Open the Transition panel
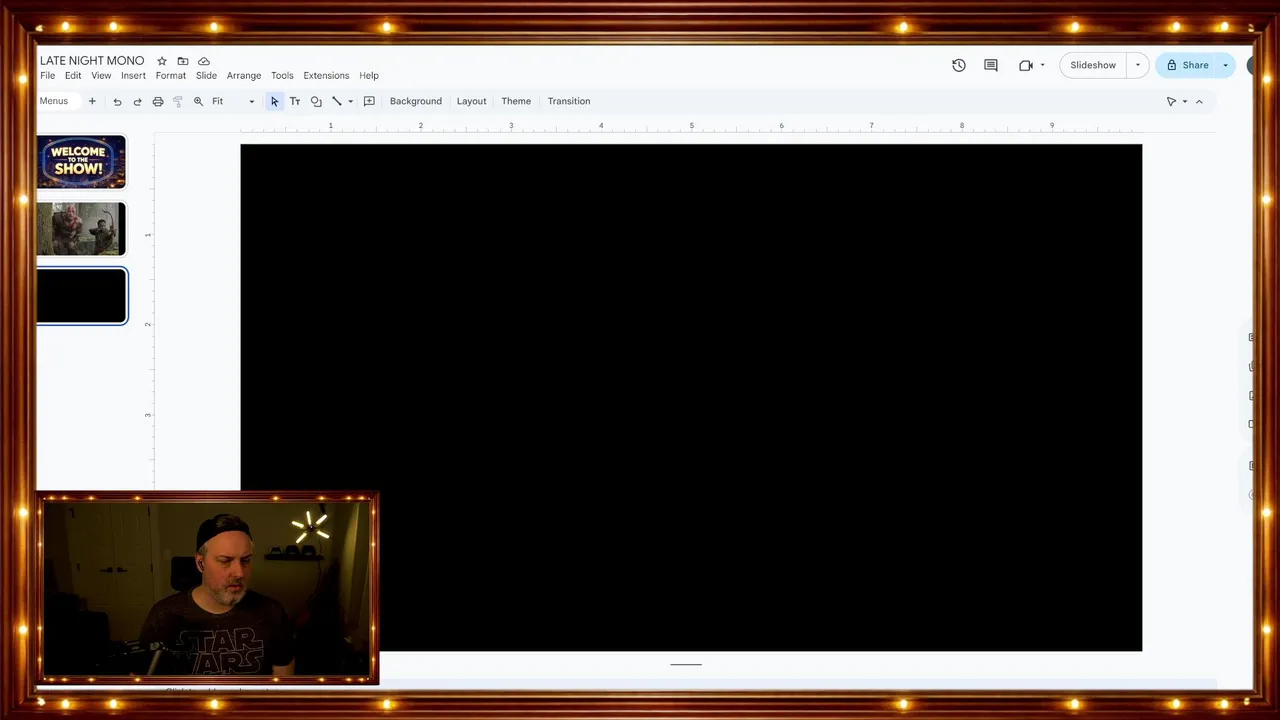1280x720 pixels. coord(569,101)
